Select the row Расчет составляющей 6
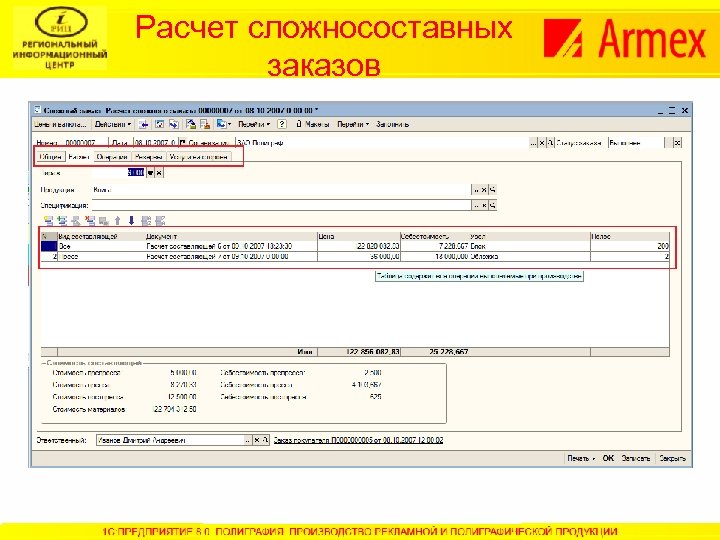The image size is (720, 540). click(355, 246)
